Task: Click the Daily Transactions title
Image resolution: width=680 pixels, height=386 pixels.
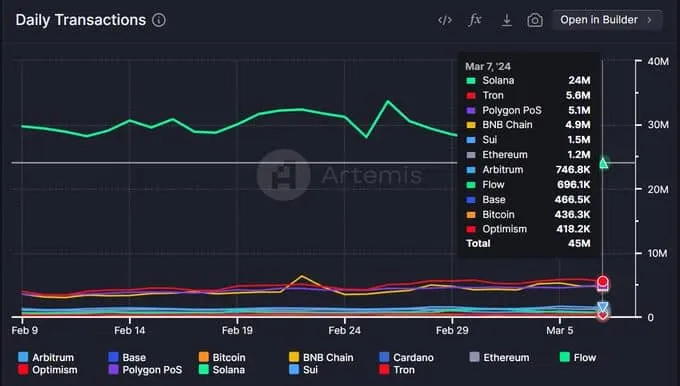Action: tap(81, 20)
